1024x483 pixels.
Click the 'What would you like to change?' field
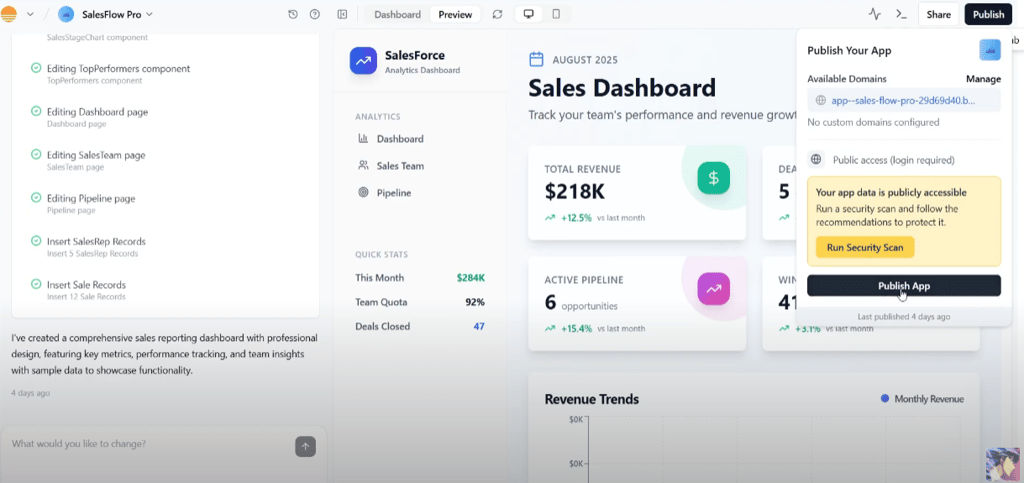point(150,444)
